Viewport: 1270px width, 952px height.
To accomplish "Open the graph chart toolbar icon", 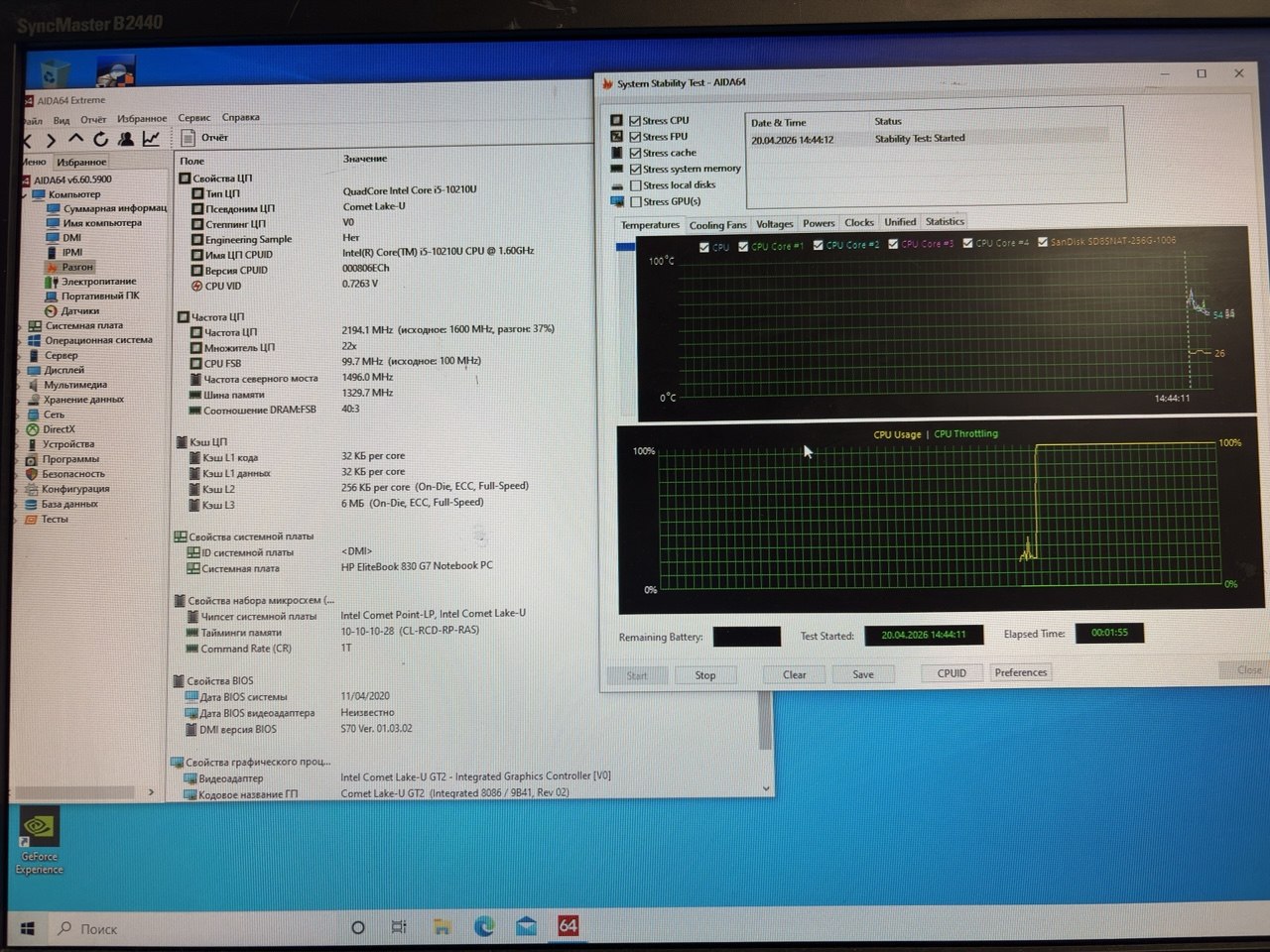I will [151, 140].
